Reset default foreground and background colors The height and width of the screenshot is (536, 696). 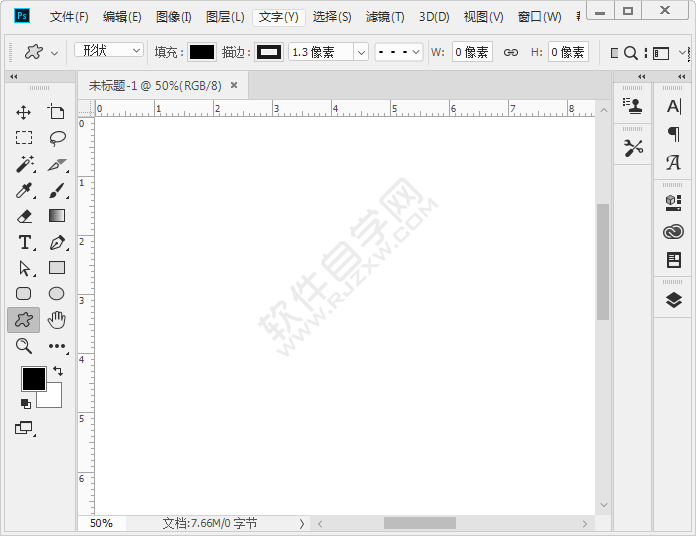[x=26, y=403]
